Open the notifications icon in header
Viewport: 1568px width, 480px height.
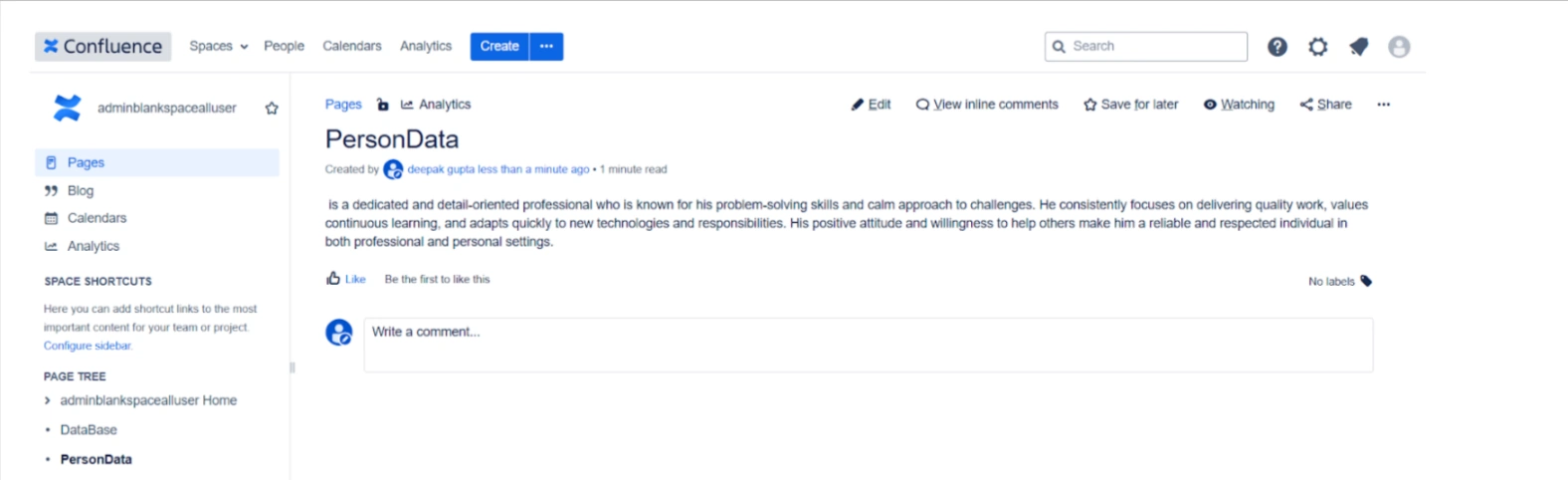(x=1358, y=47)
